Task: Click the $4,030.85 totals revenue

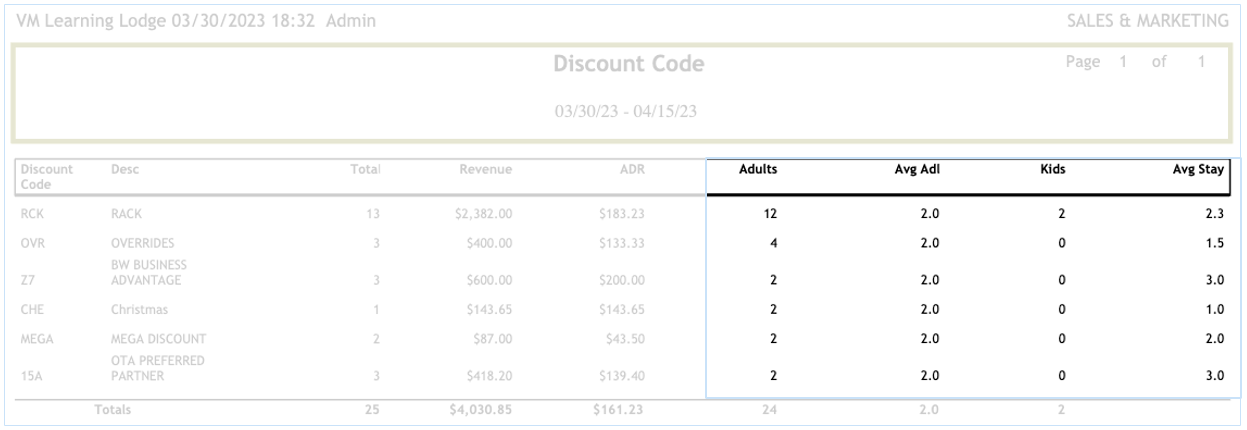Action: pyautogui.click(x=485, y=409)
